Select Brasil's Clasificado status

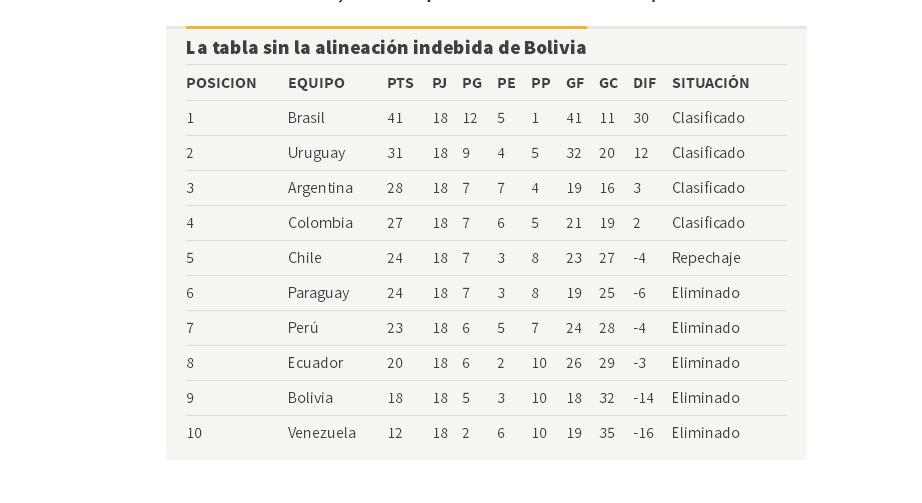pyautogui.click(x=708, y=118)
